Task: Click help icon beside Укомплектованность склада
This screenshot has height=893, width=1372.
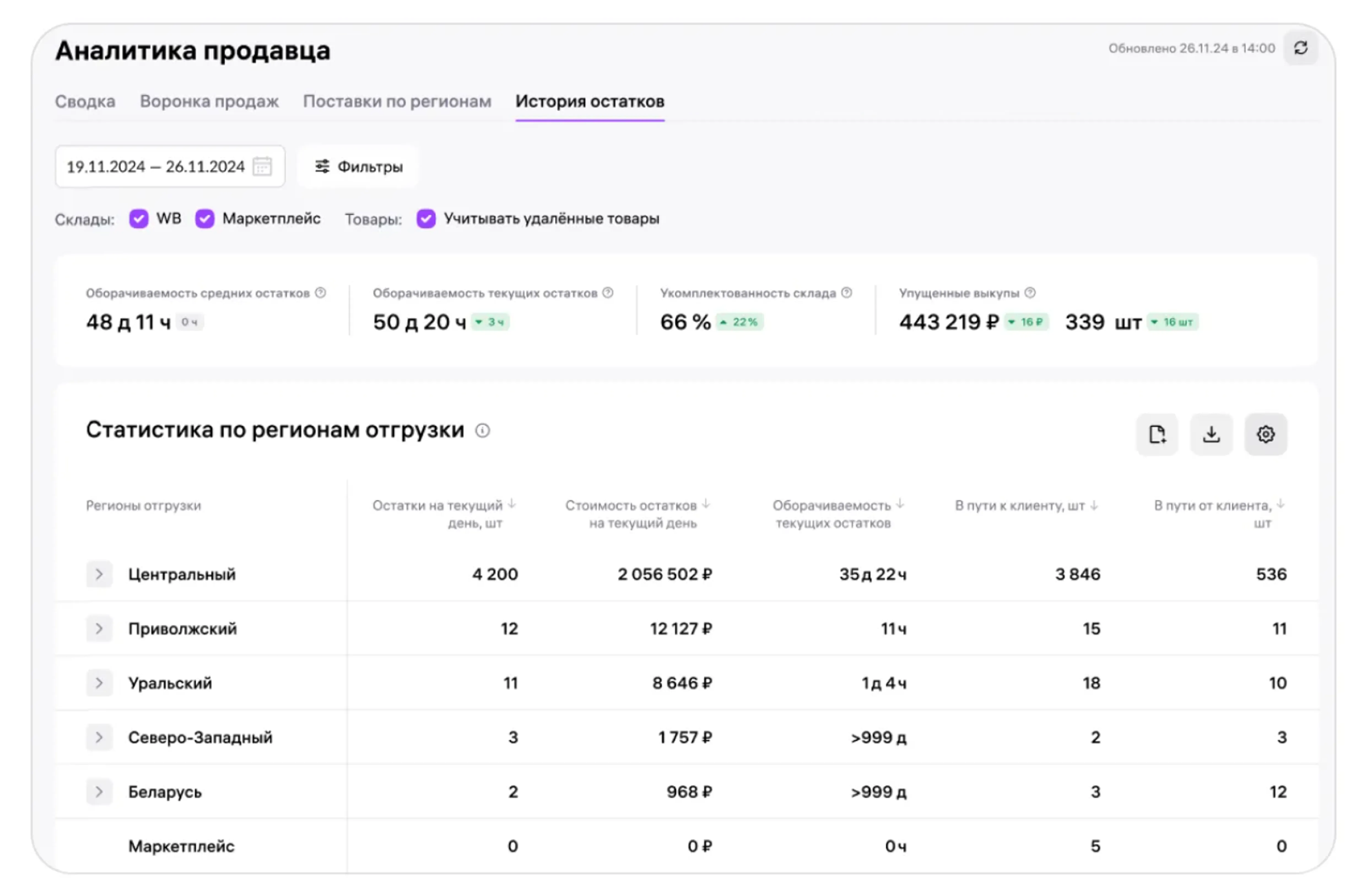Action: click(x=846, y=292)
